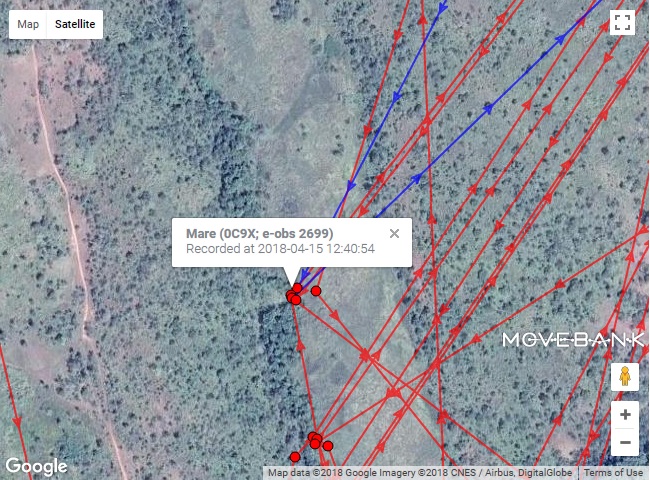Select lone red point right of popup tail

point(316,291)
